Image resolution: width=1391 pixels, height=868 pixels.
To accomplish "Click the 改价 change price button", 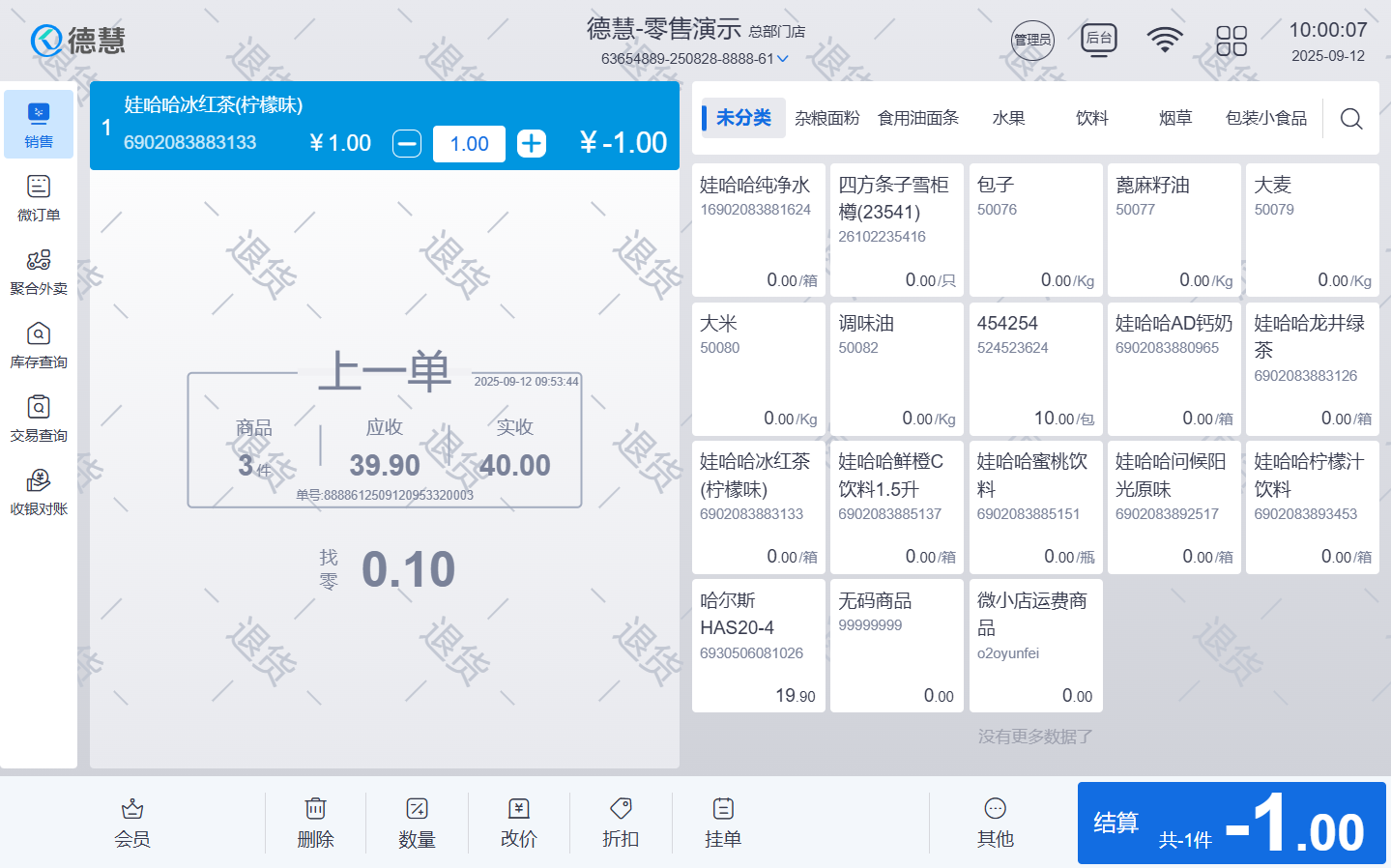I will tap(519, 824).
